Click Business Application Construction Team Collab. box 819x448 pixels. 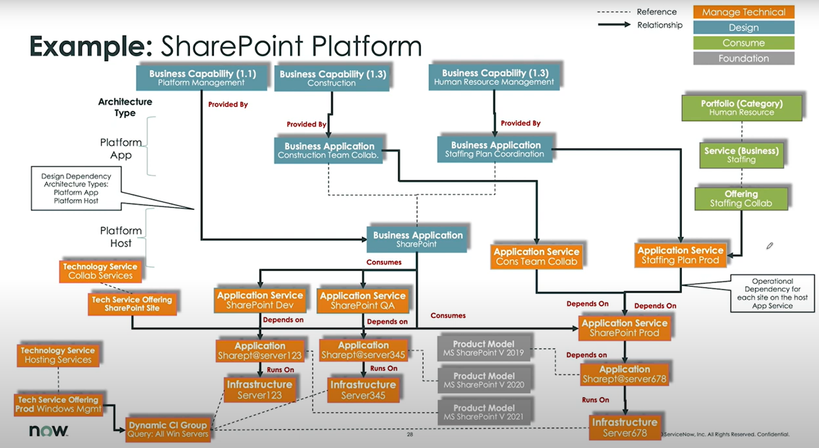click(x=329, y=150)
